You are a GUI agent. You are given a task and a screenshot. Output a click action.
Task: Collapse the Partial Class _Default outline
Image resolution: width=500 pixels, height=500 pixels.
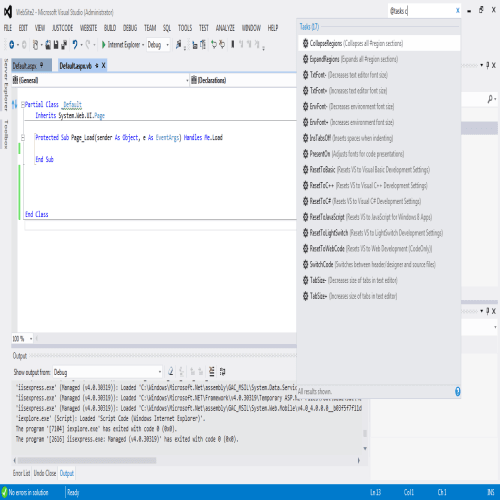pos(23,104)
